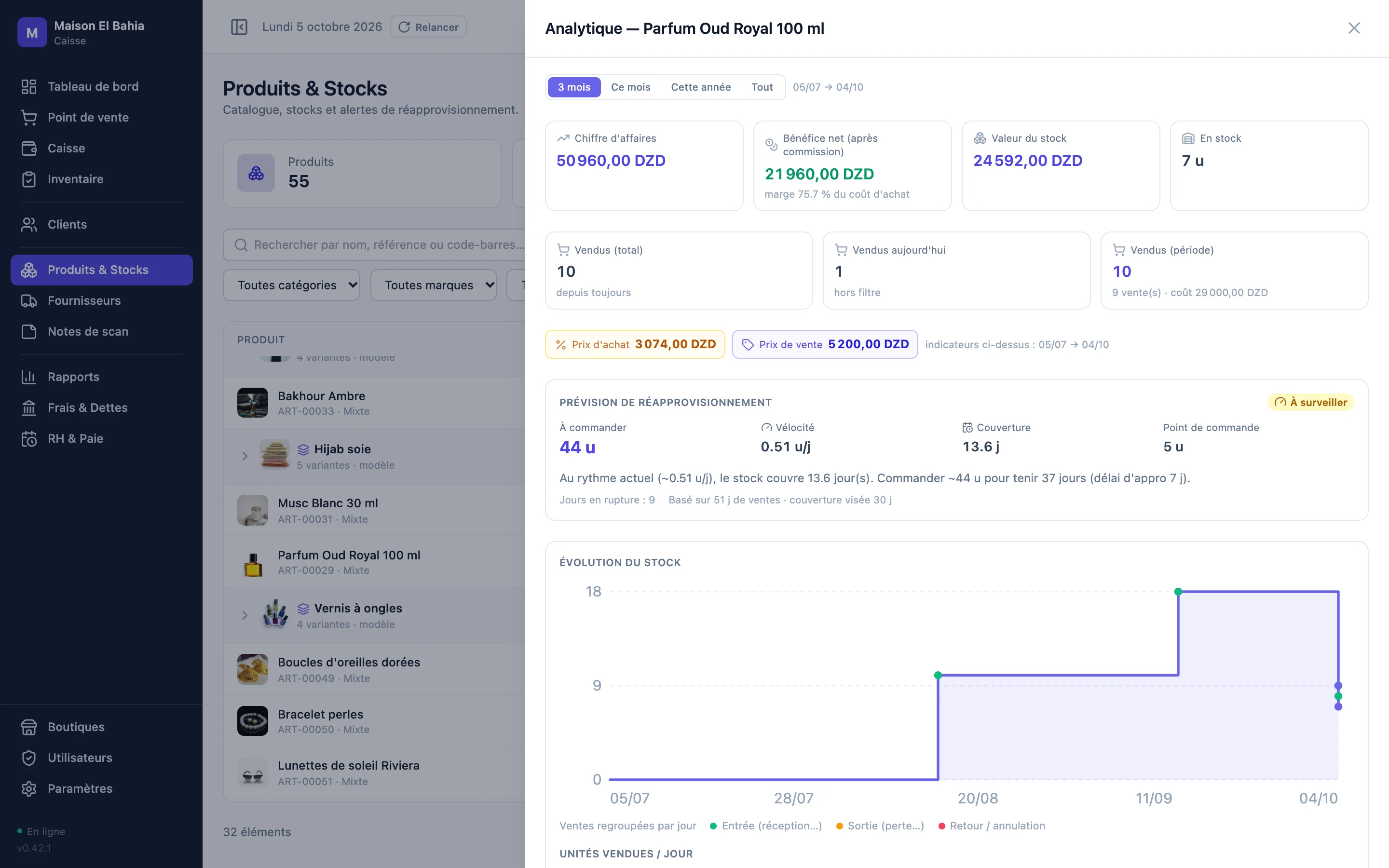Open Toutes marques dropdown
This screenshot has width=1389, height=868.
tap(434, 285)
